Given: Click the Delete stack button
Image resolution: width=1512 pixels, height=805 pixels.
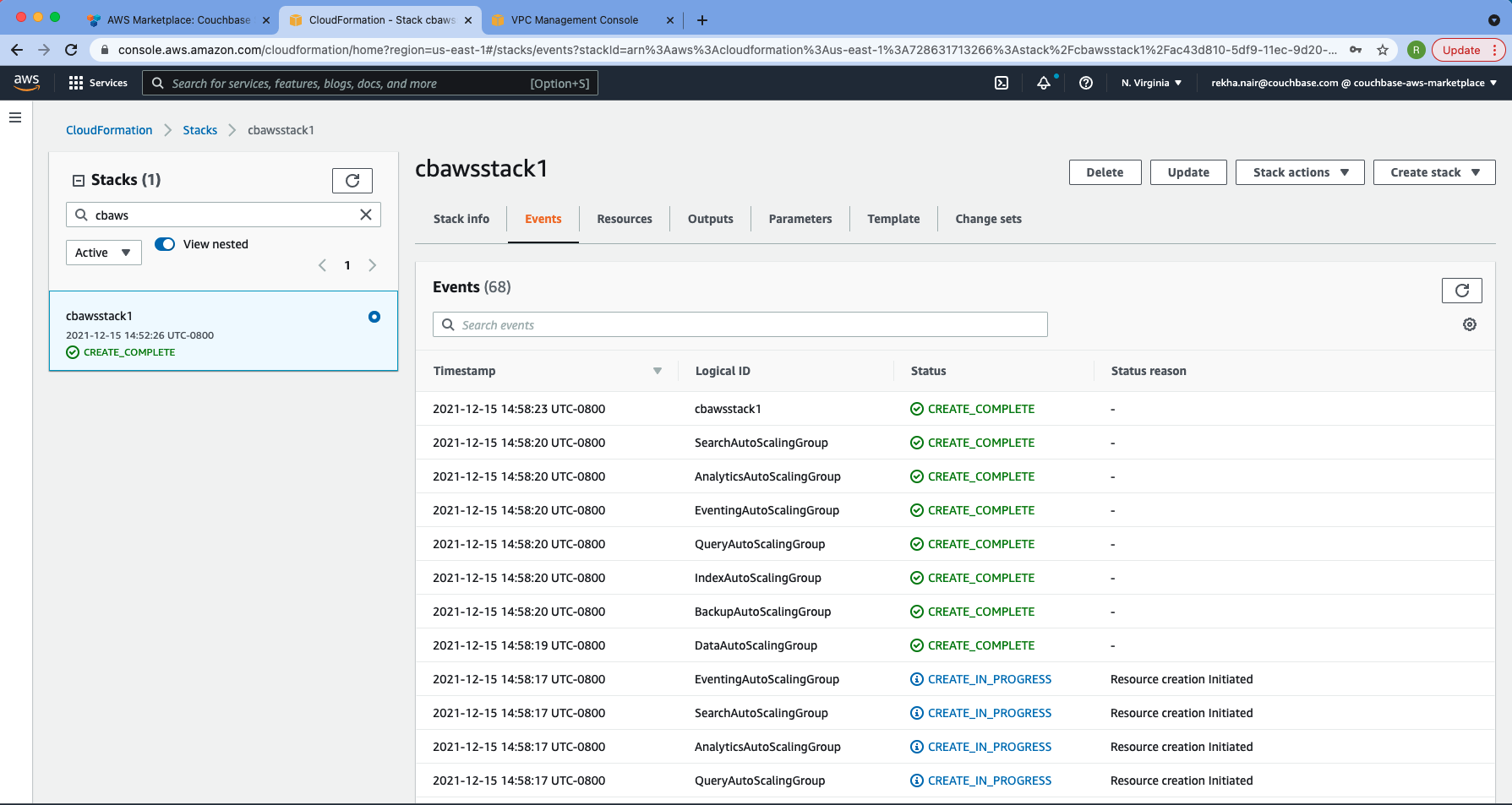Looking at the screenshot, I should coord(1105,171).
